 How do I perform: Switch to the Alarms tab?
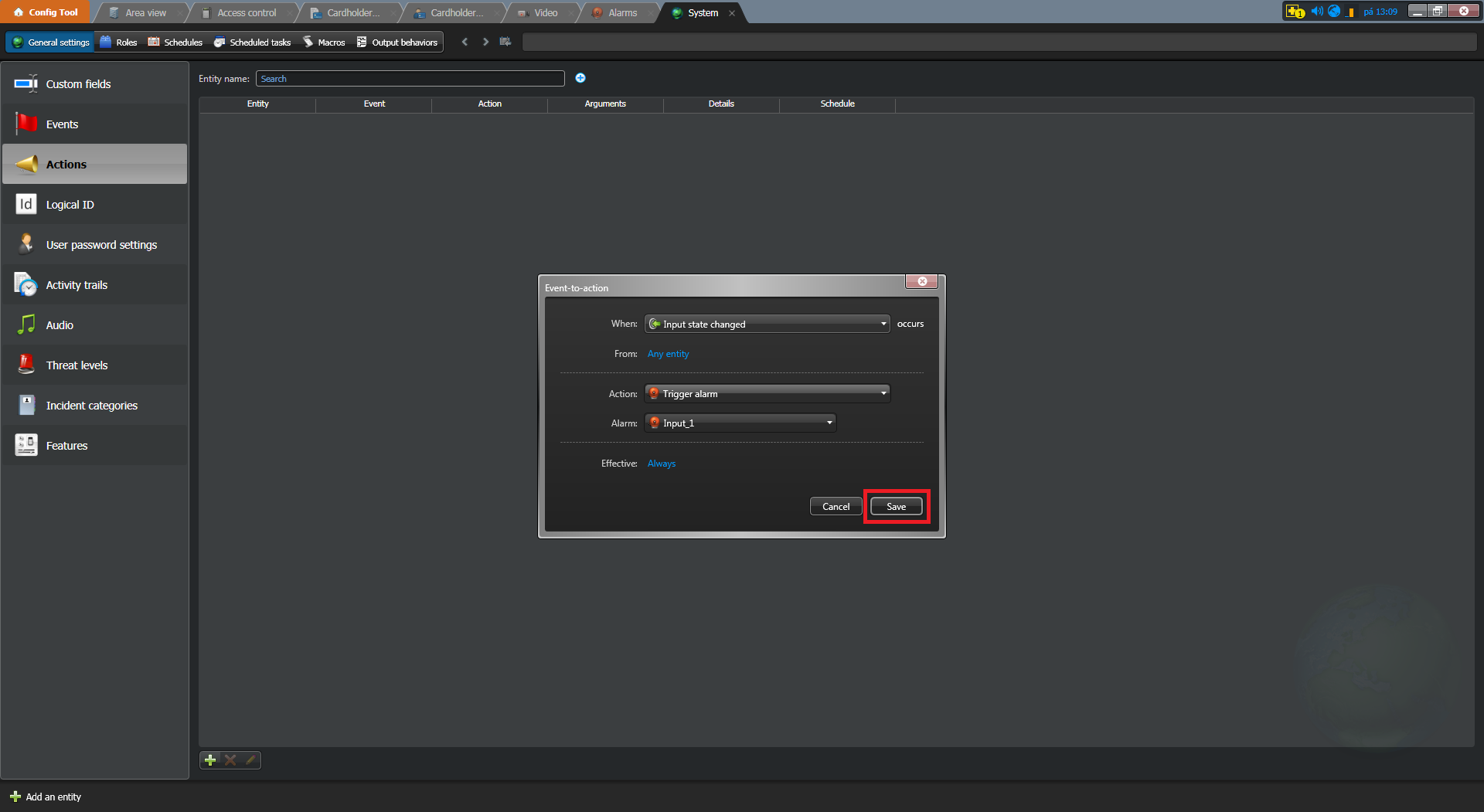(621, 13)
